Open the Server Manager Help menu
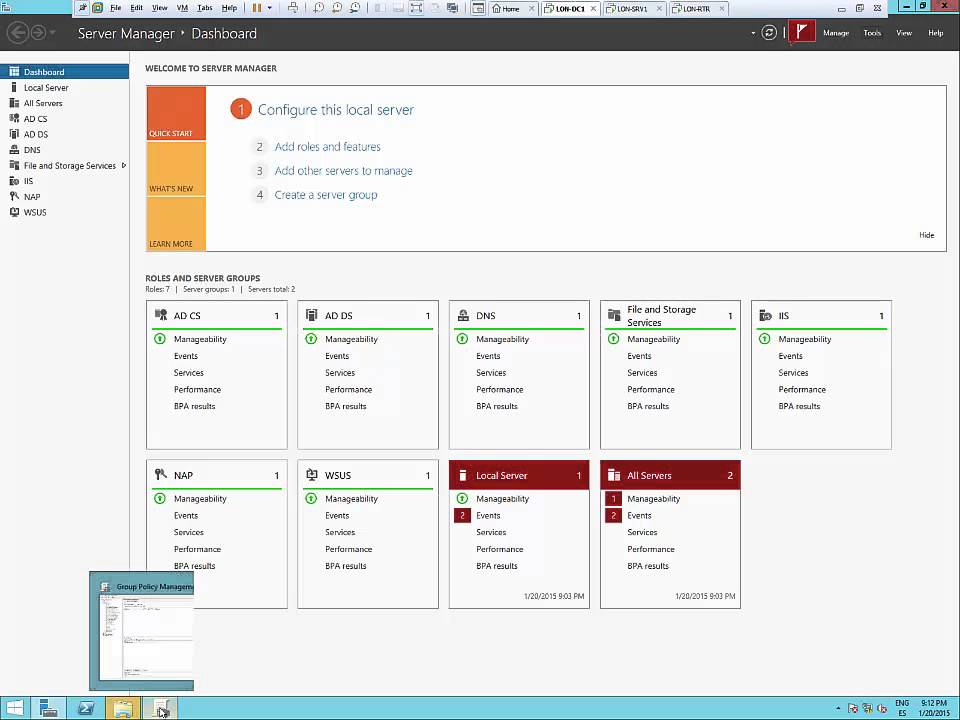960x720 pixels. tap(936, 33)
